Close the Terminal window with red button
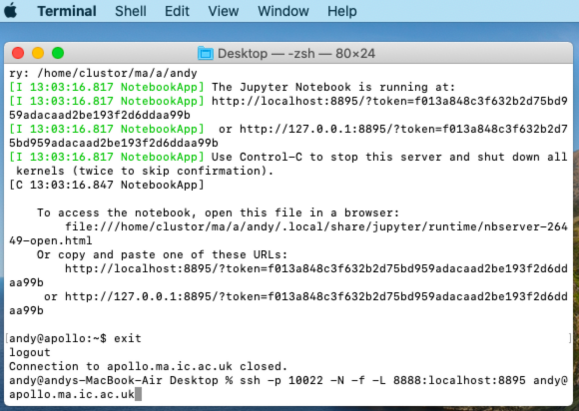This screenshot has width=579, height=411. (18, 53)
